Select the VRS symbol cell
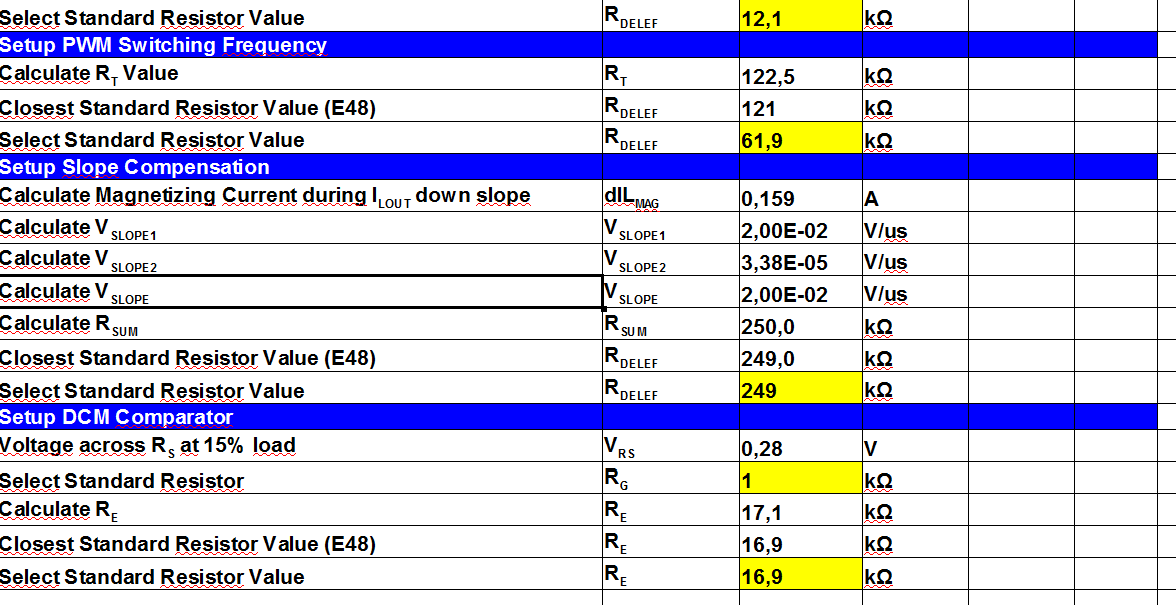The width and height of the screenshot is (1176, 605). 670,447
